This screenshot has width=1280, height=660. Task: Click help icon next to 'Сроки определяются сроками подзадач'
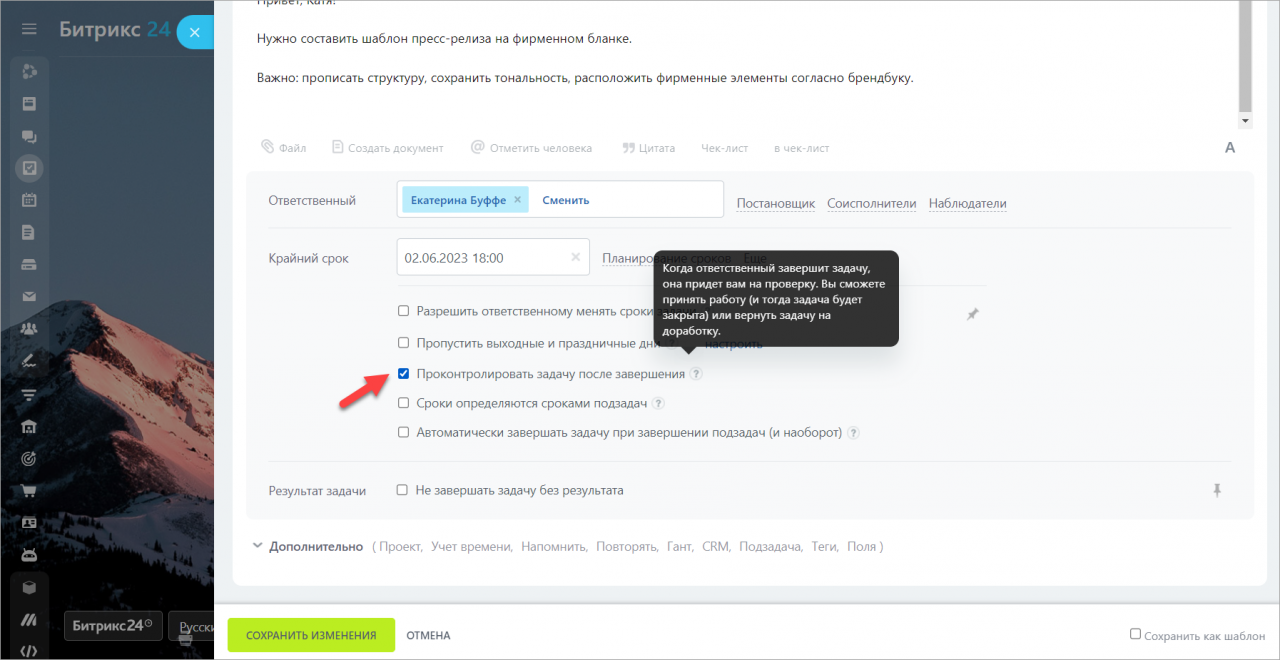coord(659,404)
